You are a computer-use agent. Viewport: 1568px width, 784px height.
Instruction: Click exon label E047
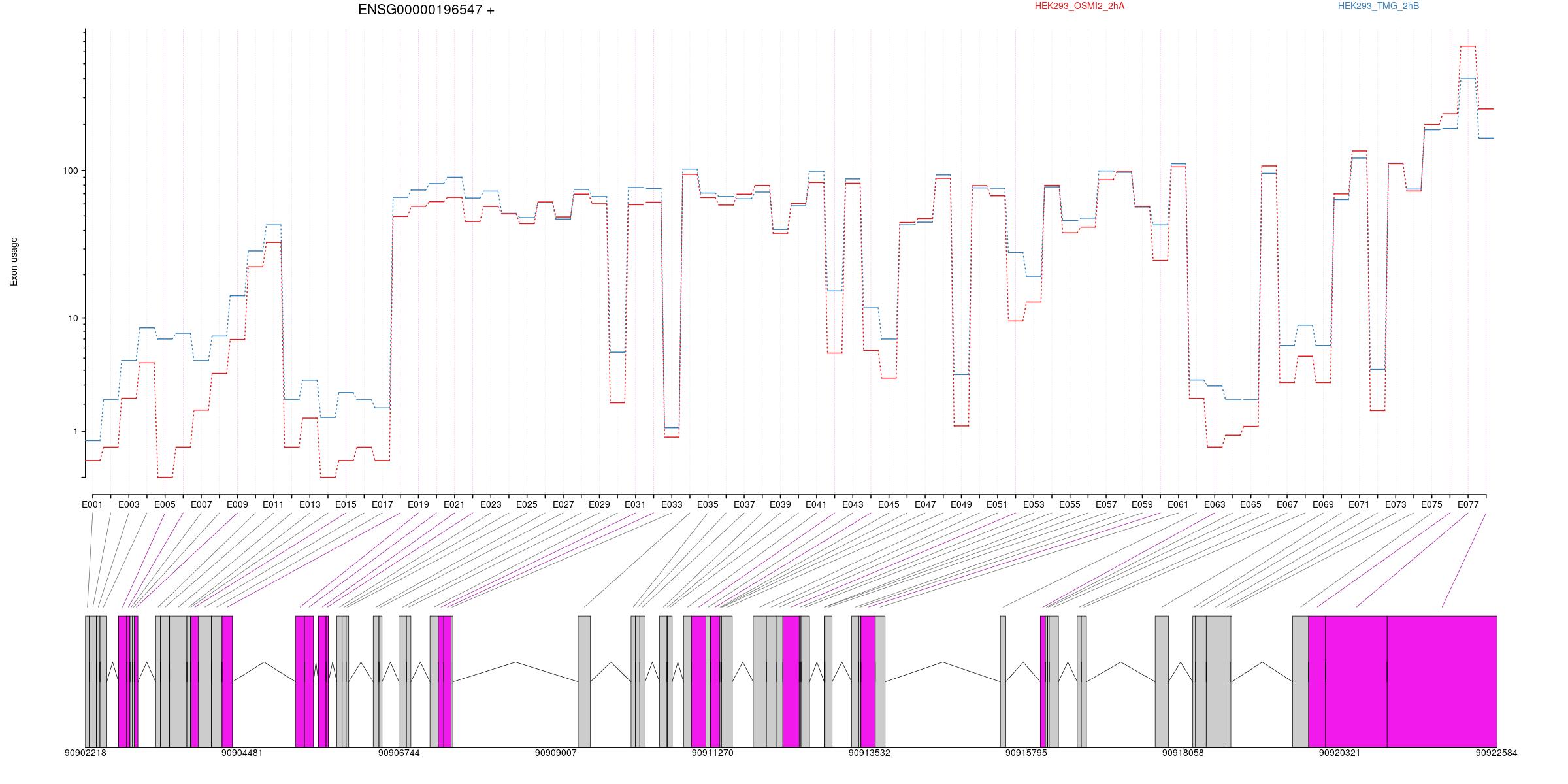click(925, 504)
